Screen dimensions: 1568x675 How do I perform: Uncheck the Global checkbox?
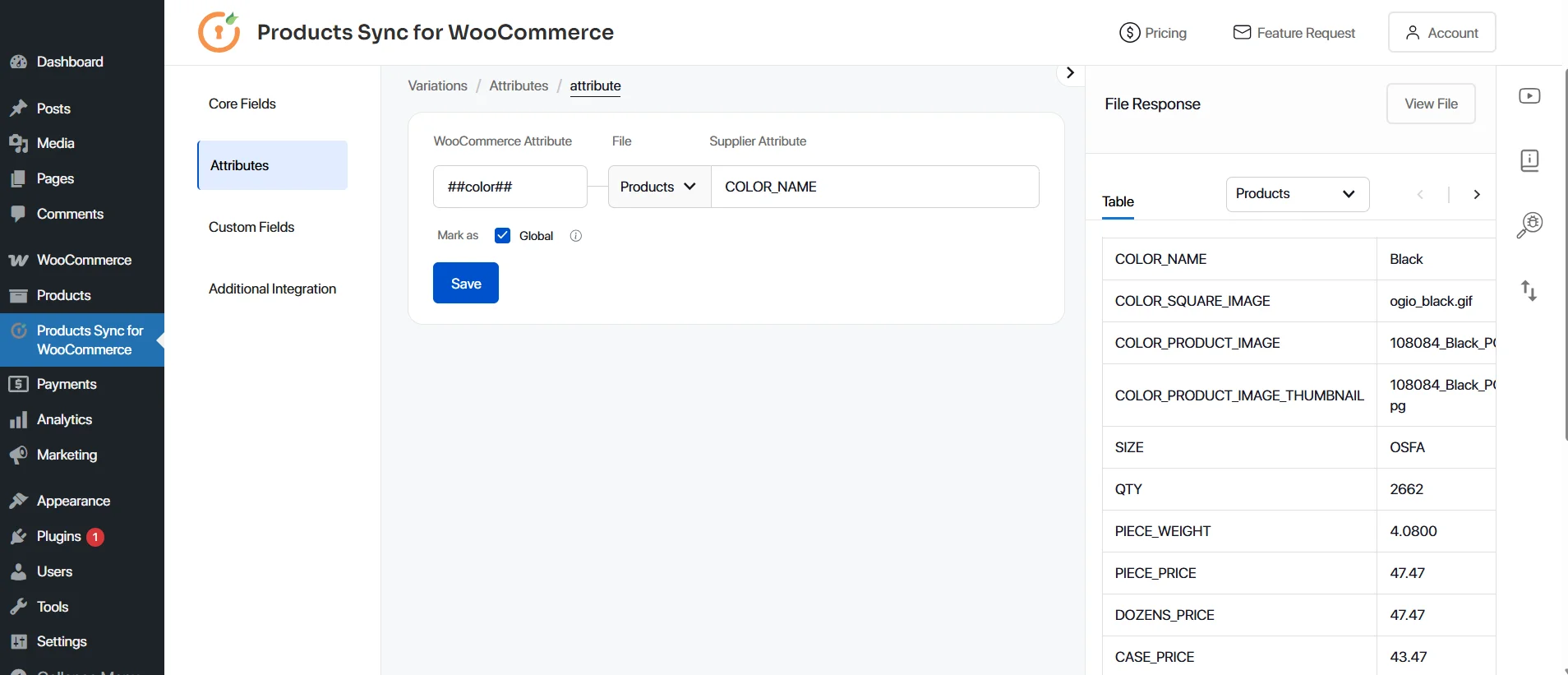(x=502, y=235)
